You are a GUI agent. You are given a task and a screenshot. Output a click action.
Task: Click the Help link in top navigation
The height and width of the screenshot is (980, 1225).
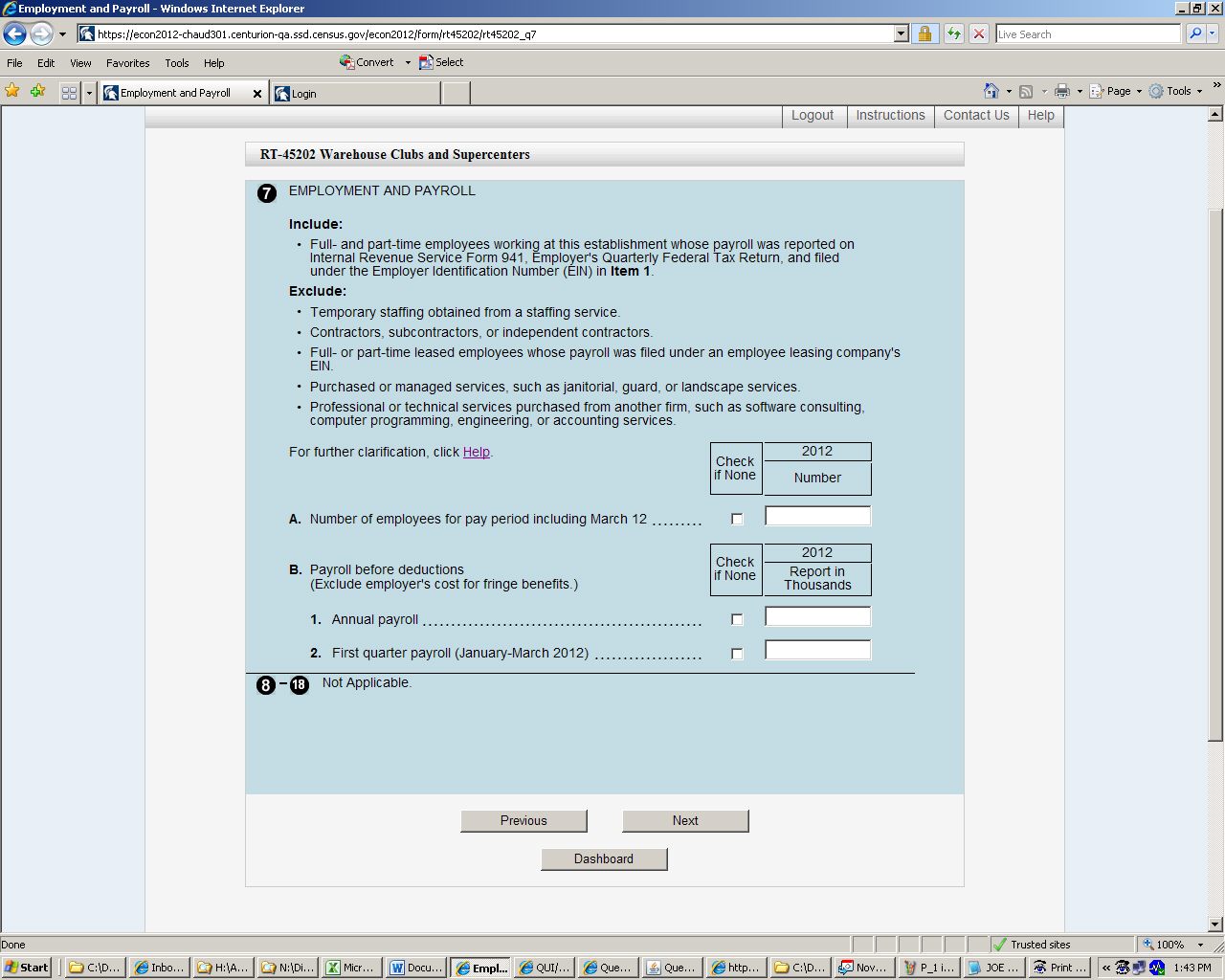point(1040,115)
